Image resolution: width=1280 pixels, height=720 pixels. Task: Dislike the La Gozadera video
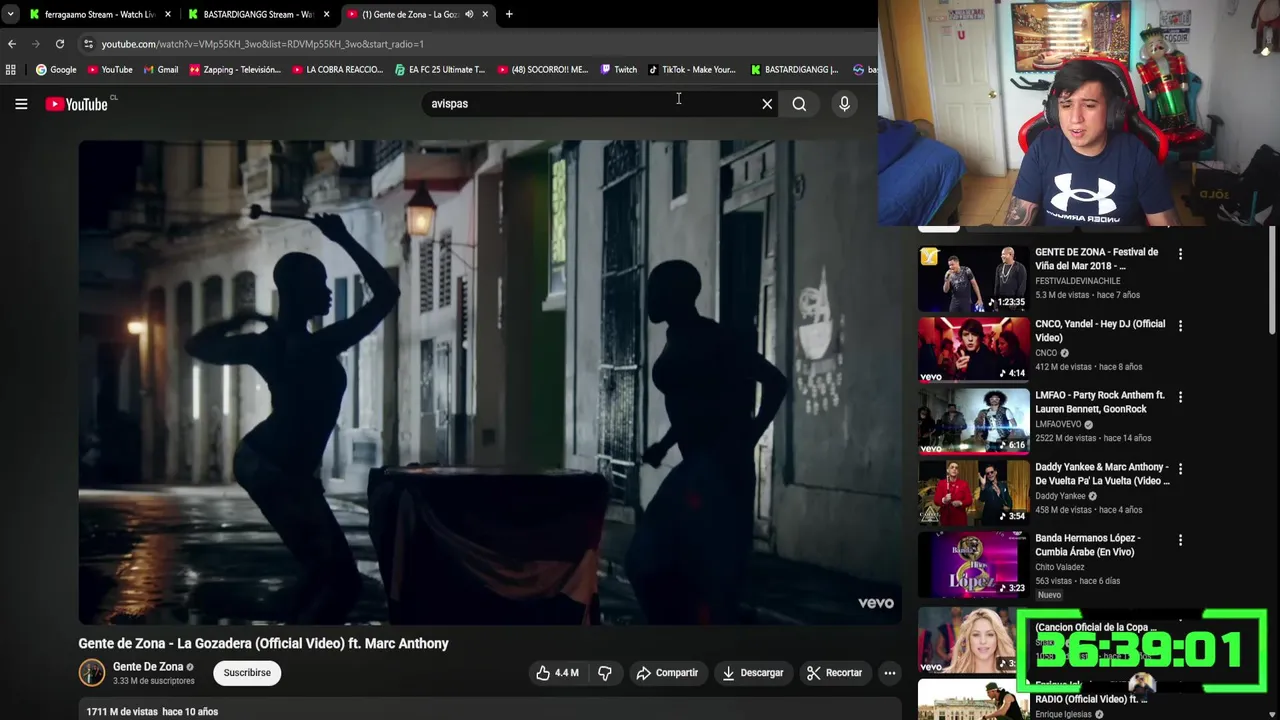pyautogui.click(x=605, y=673)
